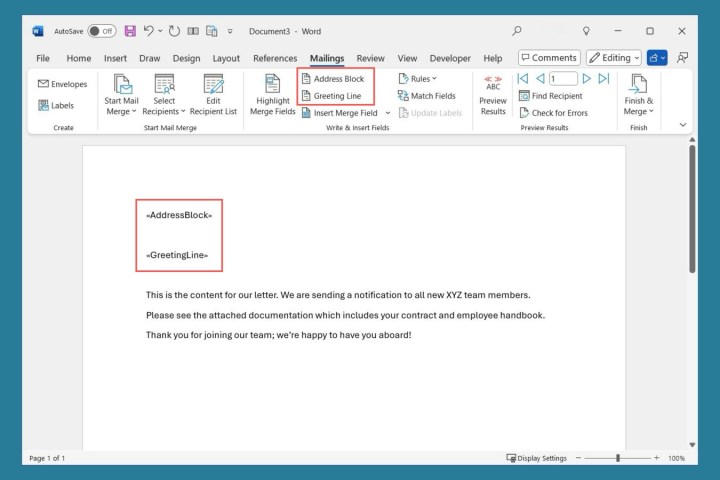Click Highlight Merge Fields icon

pos(273,94)
